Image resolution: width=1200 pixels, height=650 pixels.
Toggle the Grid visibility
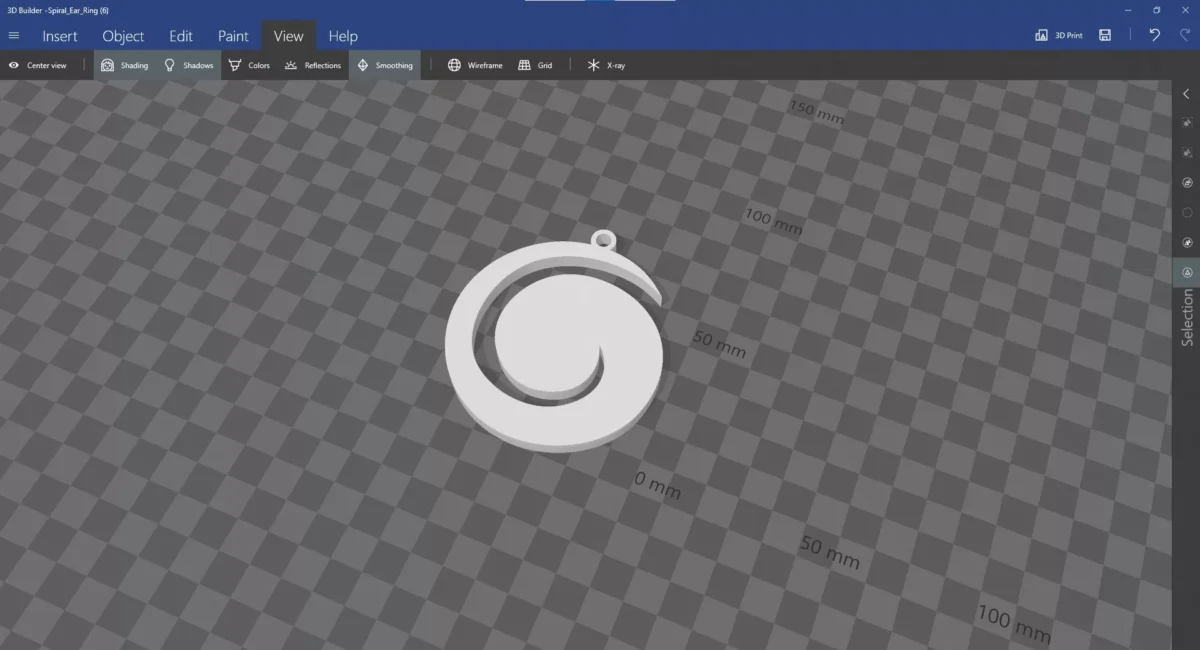click(x=535, y=65)
